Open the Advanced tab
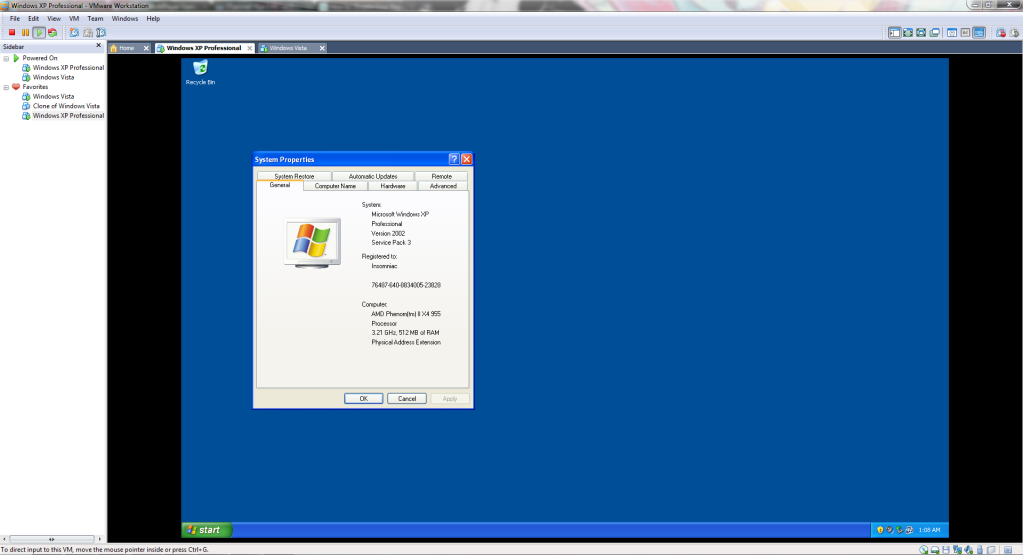The height and width of the screenshot is (555, 1023). (443, 186)
